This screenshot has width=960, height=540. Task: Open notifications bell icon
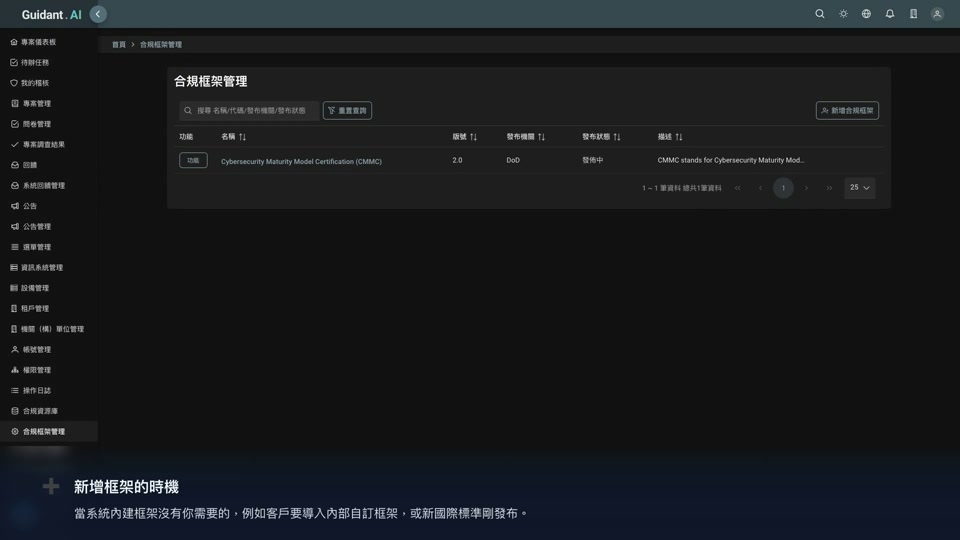(x=890, y=13)
